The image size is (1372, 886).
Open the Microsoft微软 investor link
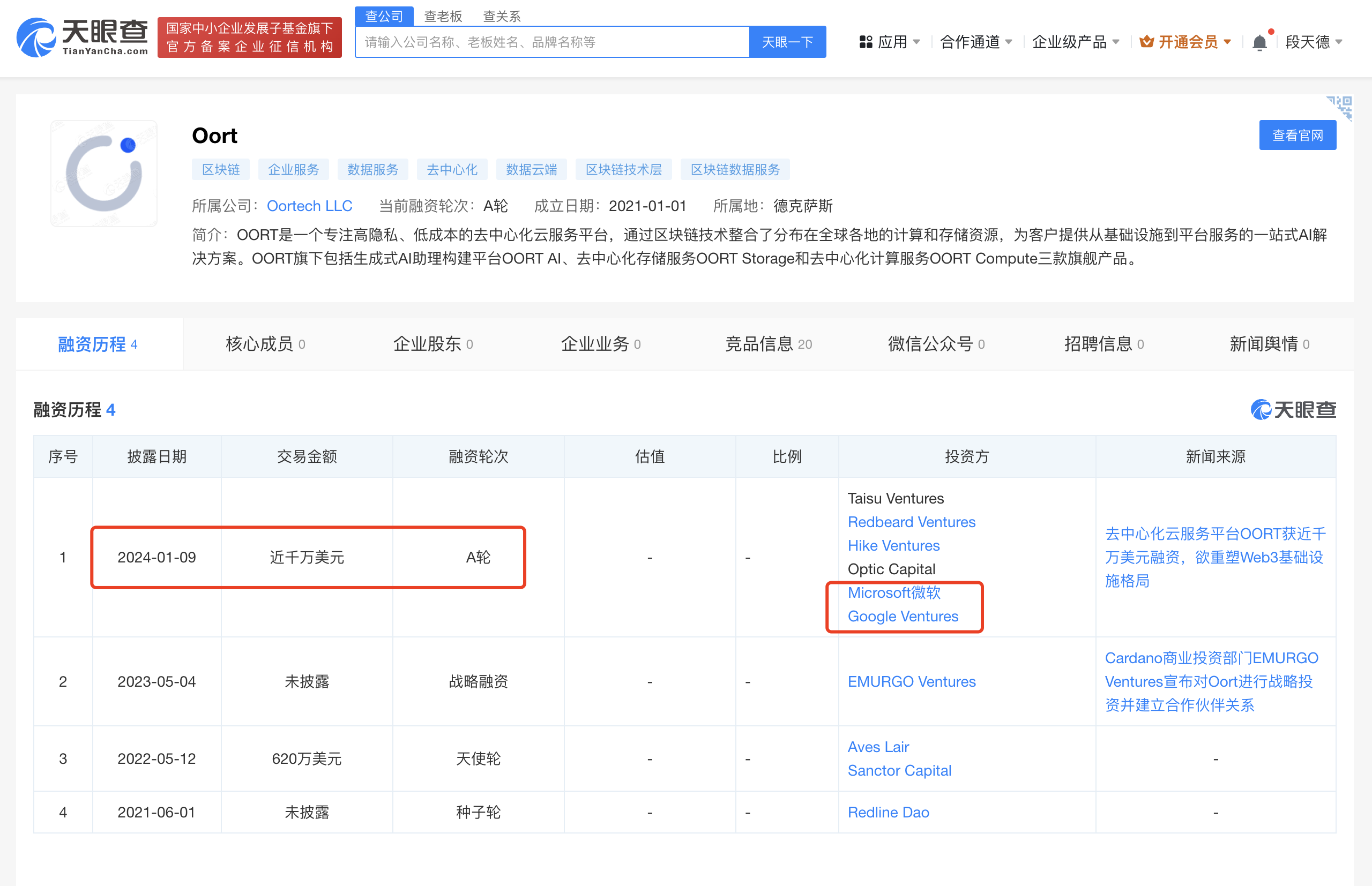click(894, 592)
